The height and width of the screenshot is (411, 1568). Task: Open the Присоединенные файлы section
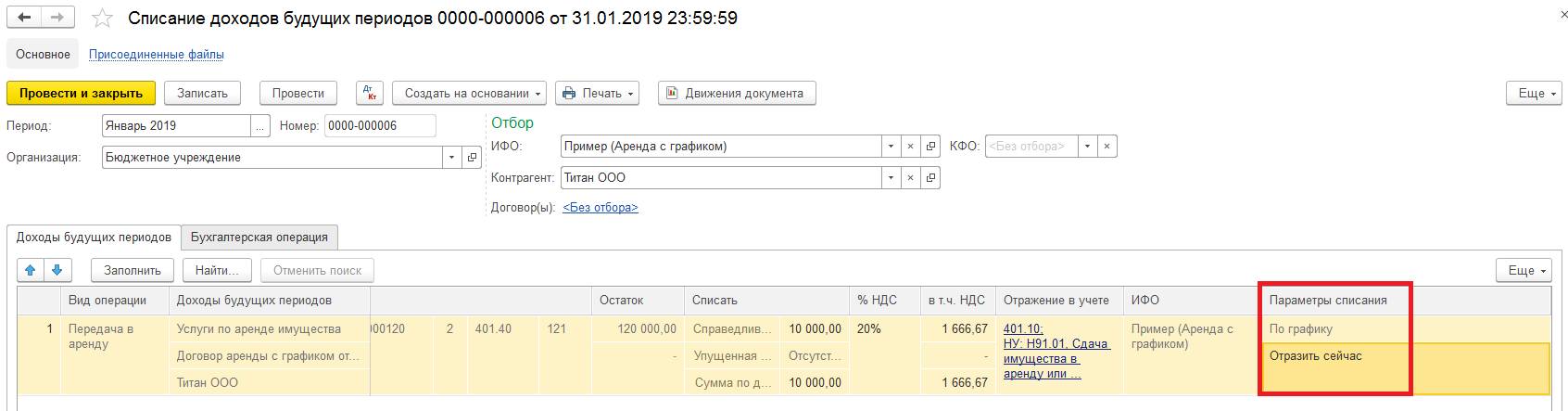pyautogui.click(x=156, y=54)
